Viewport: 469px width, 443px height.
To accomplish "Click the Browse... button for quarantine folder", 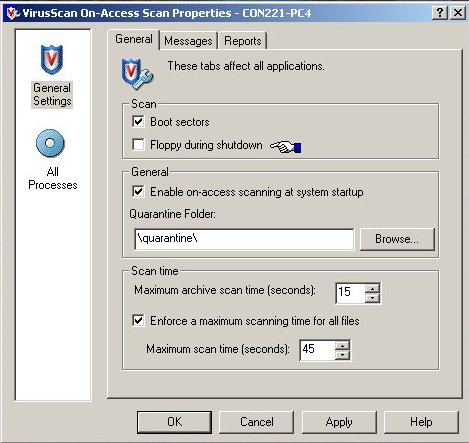I will pos(397,239).
